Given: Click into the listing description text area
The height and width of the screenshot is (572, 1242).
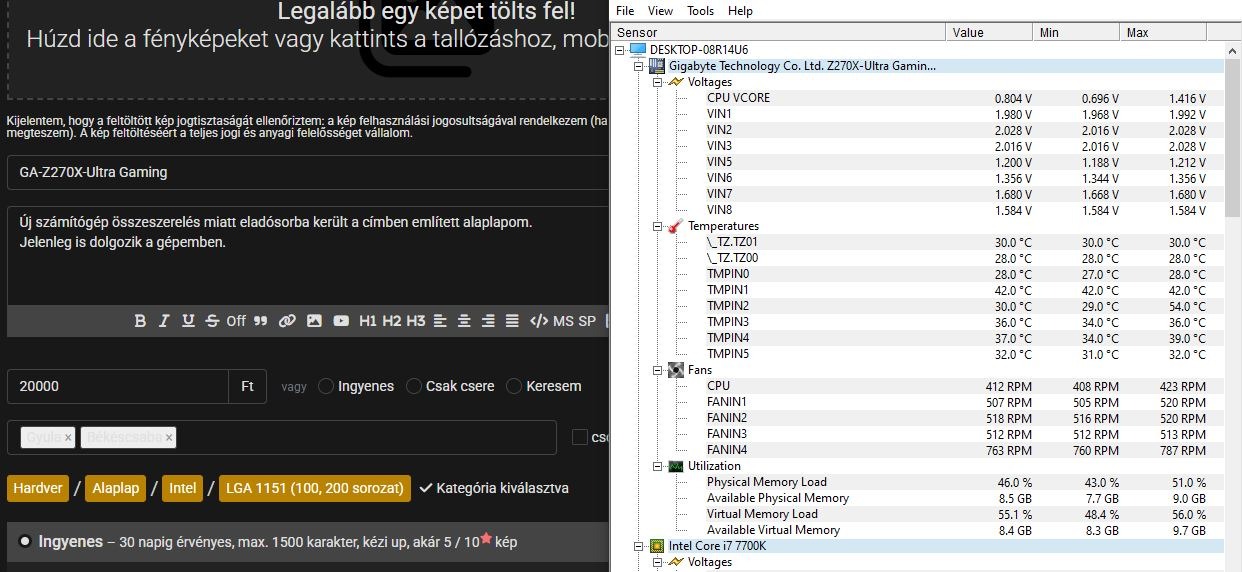Looking at the screenshot, I should 308,255.
